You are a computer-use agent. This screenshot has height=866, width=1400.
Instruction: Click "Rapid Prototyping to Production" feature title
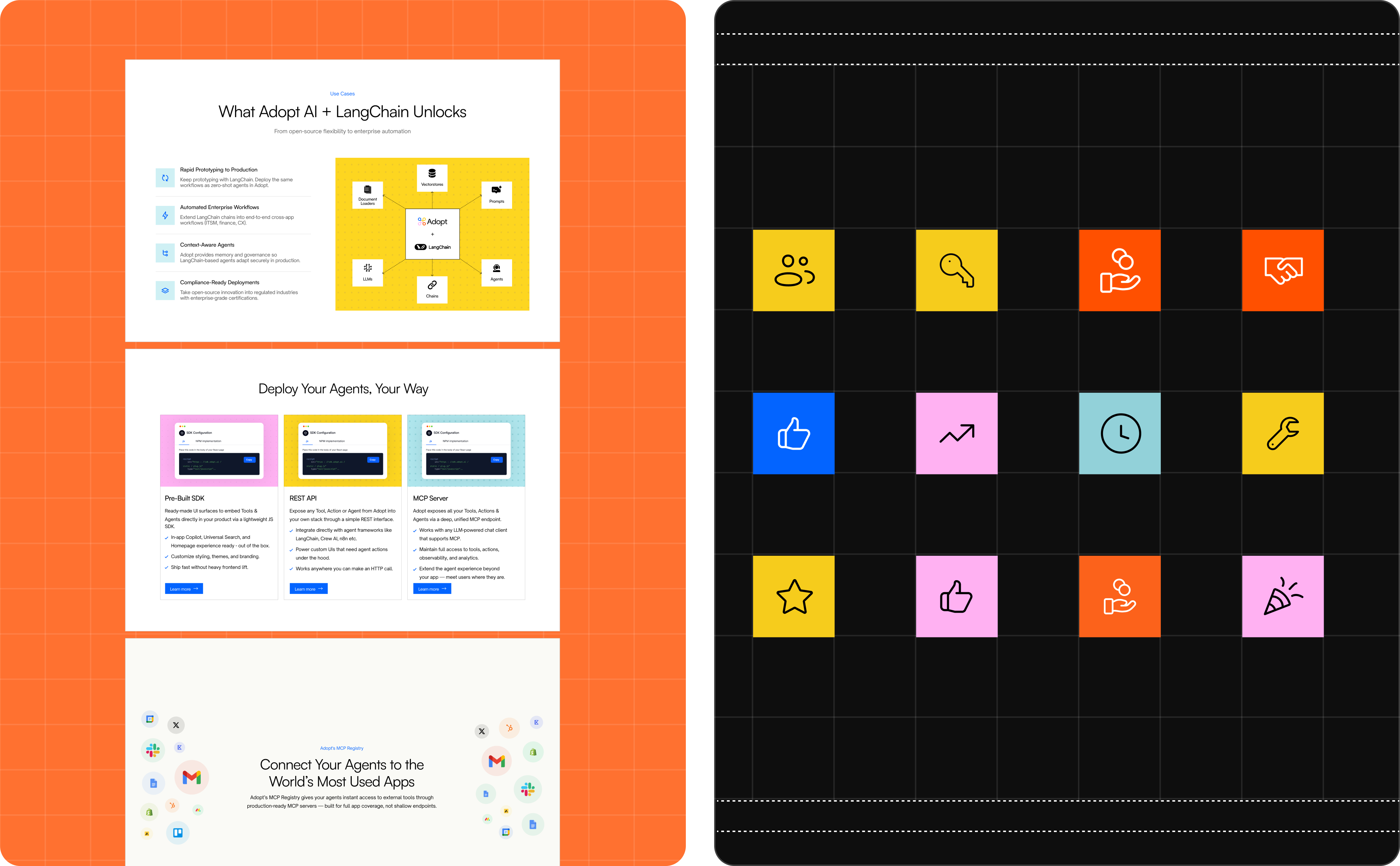click(219, 169)
